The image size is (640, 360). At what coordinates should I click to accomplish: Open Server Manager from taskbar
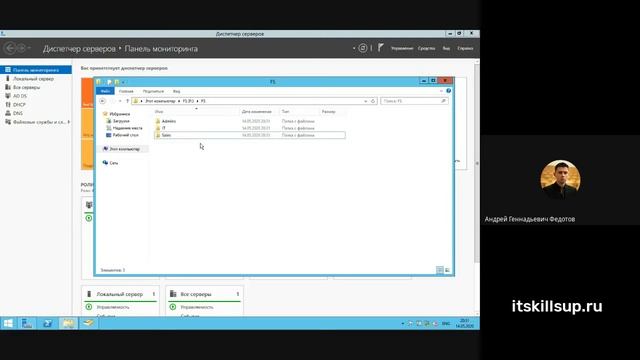click(27, 323)
